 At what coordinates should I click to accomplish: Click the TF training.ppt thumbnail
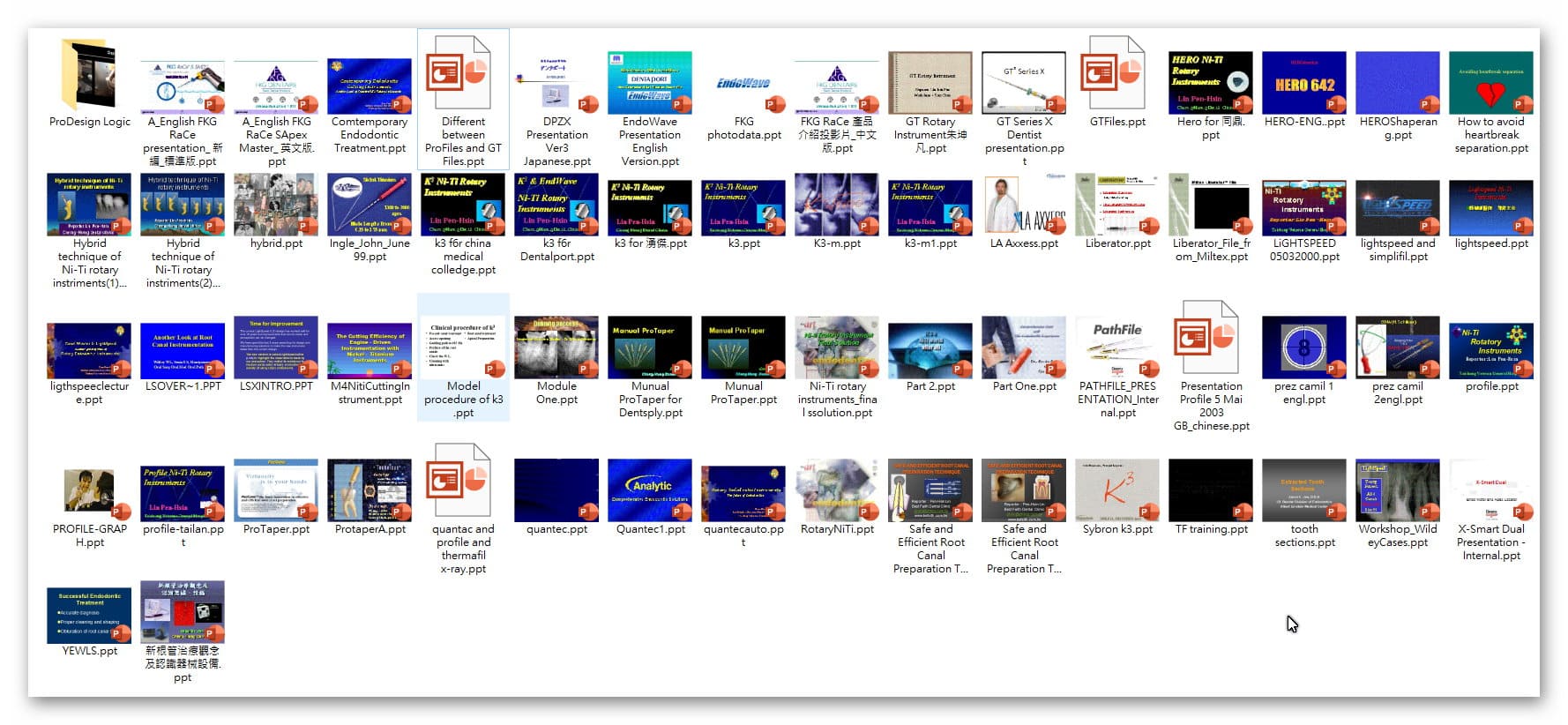[1211, 490]
